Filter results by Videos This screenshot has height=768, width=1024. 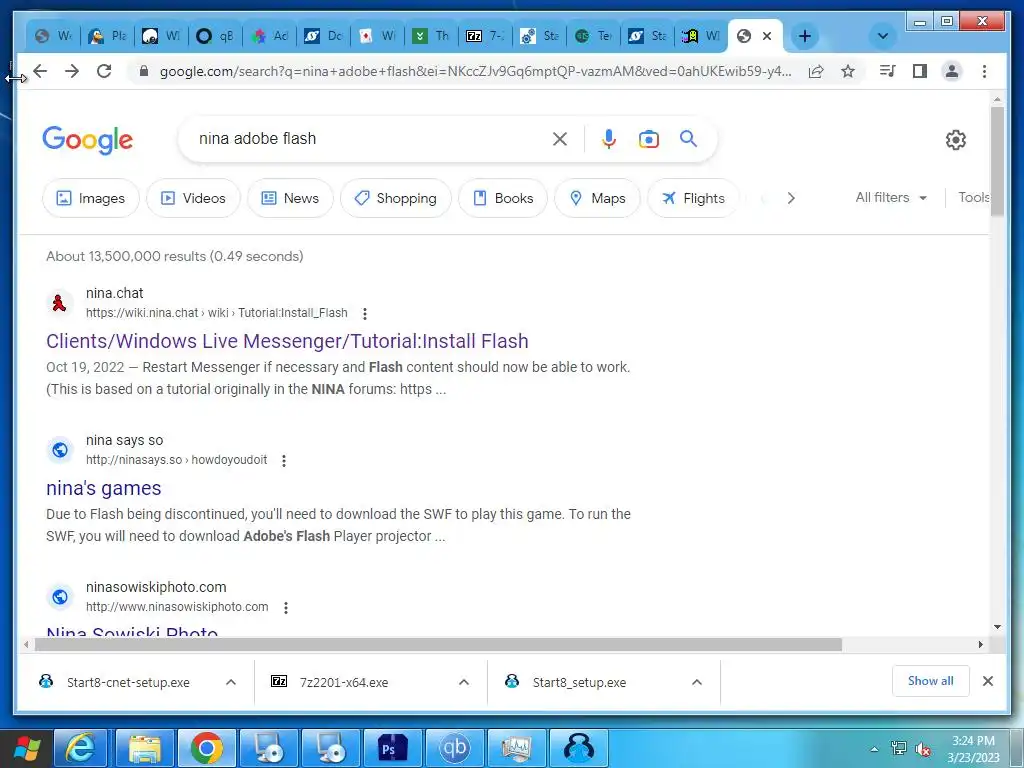[193, 198]
